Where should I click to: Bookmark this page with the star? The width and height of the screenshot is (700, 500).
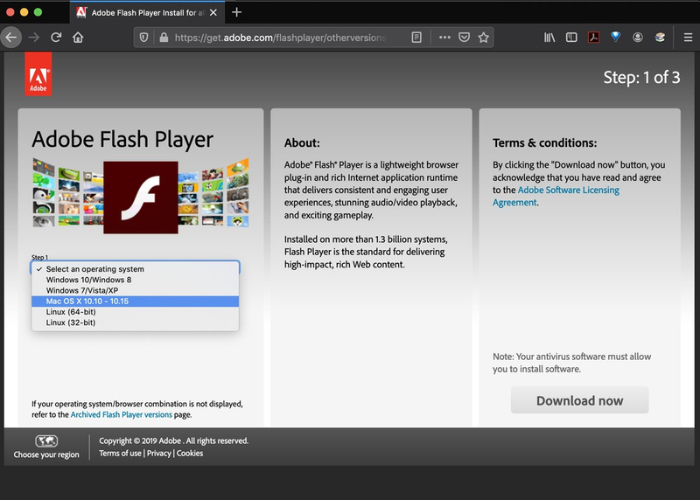tap(483, 38)
